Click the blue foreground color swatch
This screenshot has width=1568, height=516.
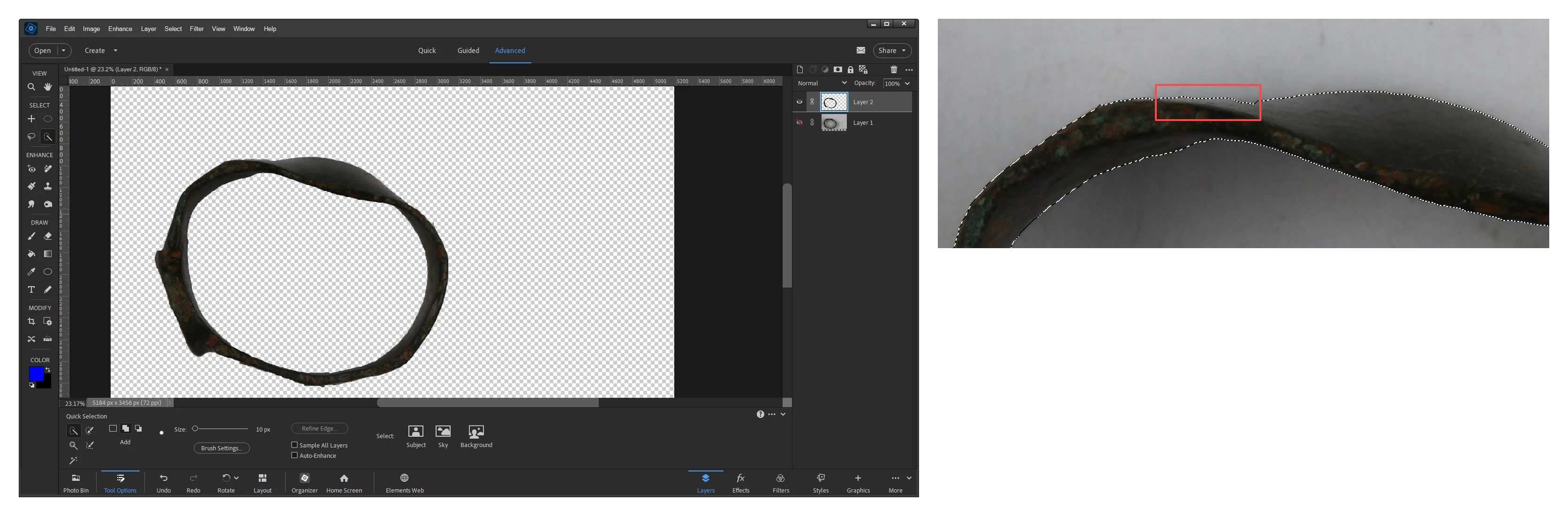[x=36, y=373]
